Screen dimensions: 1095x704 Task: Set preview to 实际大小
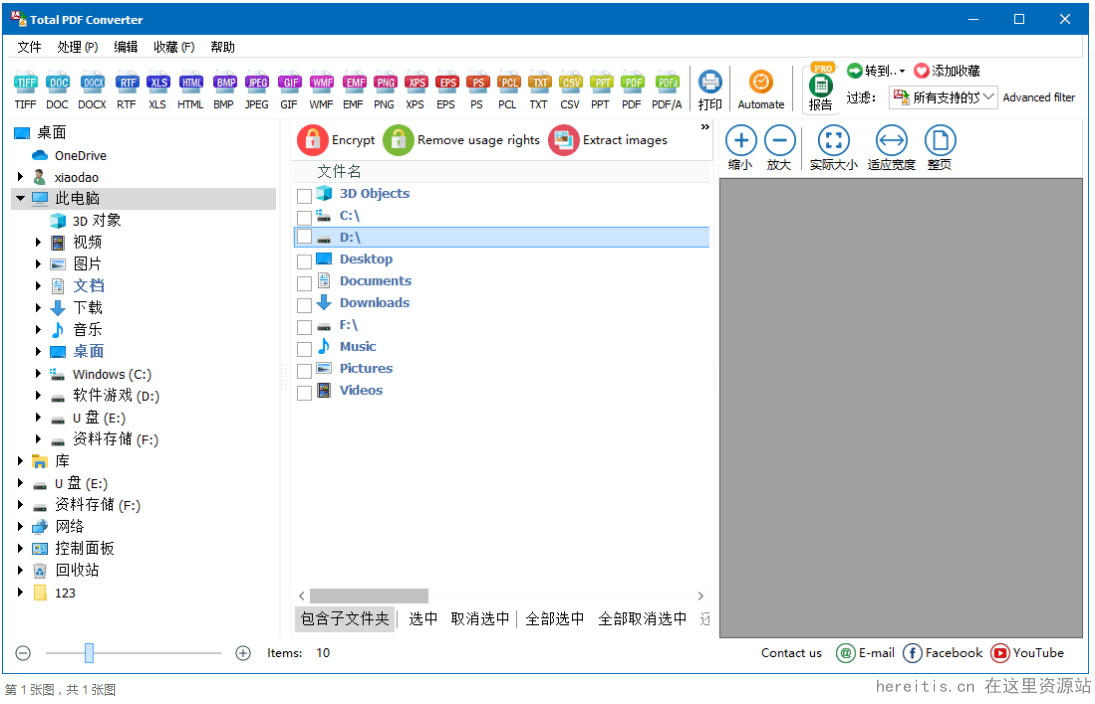click(x=833, y=147)
